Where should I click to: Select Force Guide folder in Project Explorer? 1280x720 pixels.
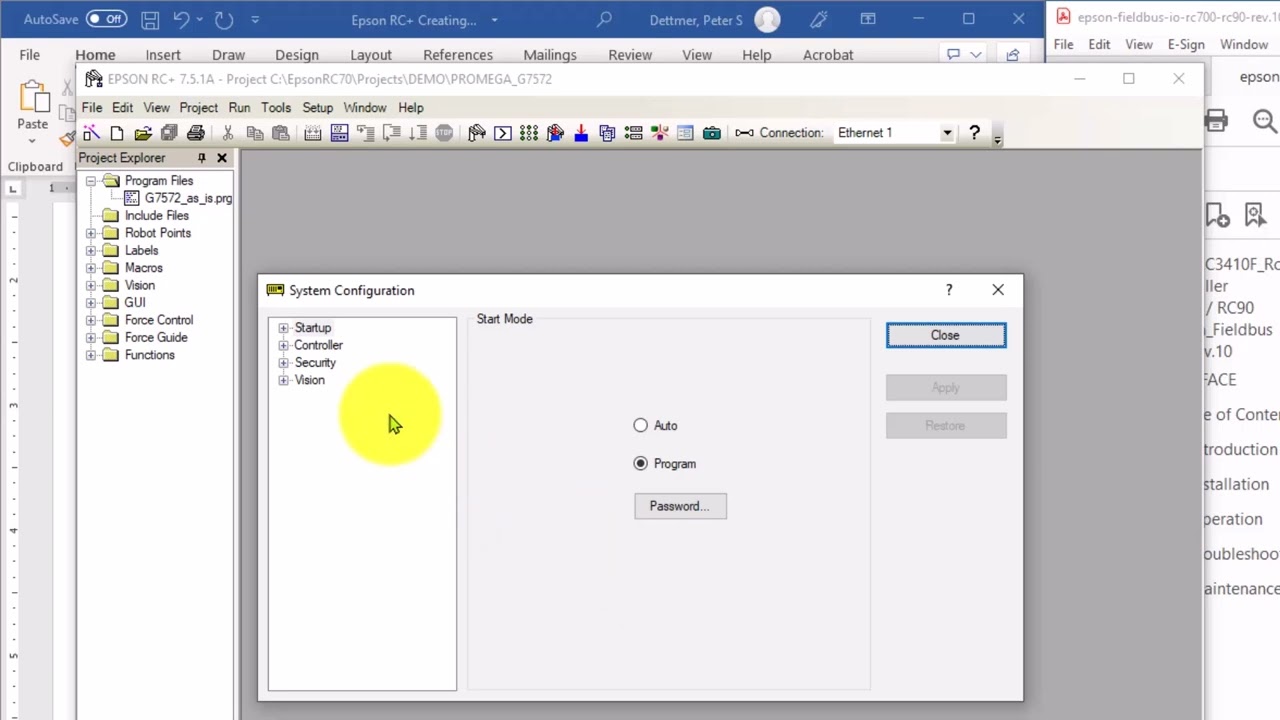156,338
